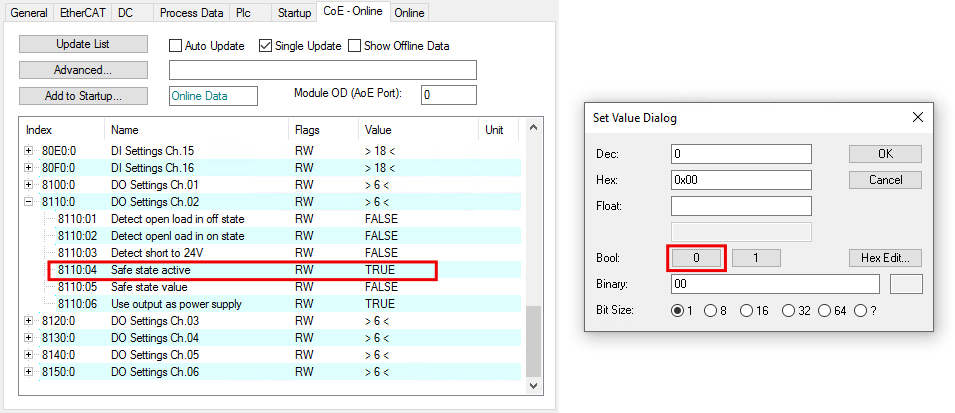The width and height of the screenshot is (955, 413).
Task: Click OK in Set Value Dialog
Action: (886, 154)
